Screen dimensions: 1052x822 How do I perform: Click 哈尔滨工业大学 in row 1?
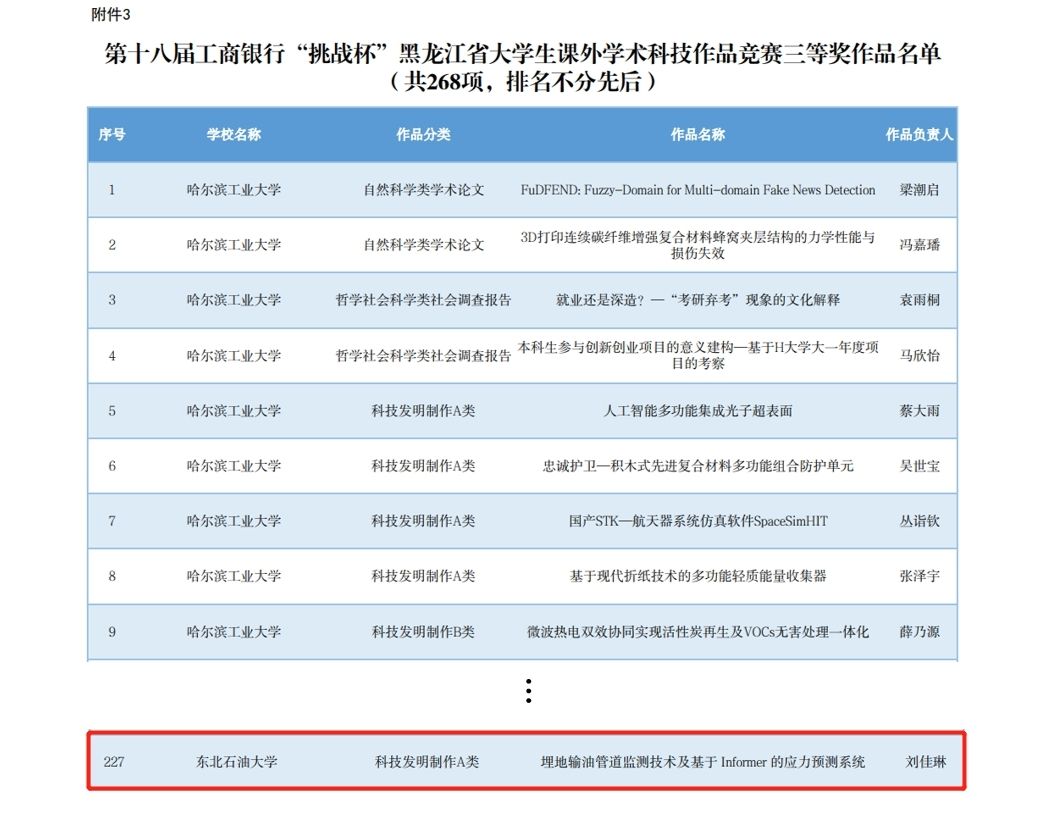tap(233, 190)
